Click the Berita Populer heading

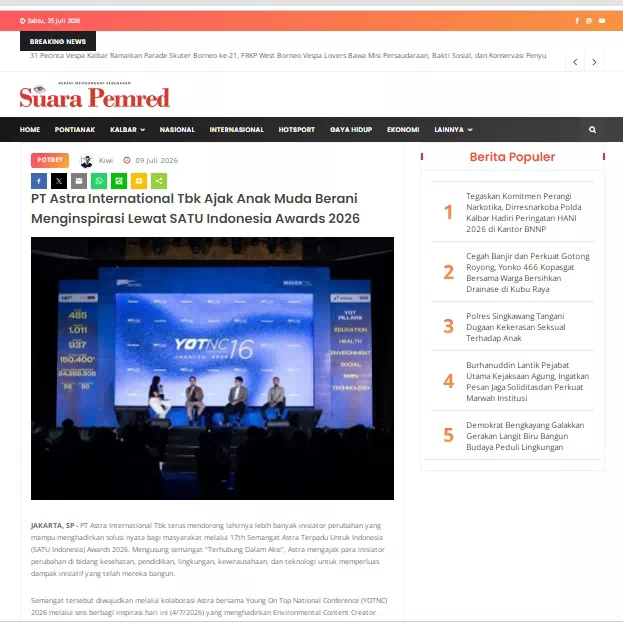click(x=512, y=157)
